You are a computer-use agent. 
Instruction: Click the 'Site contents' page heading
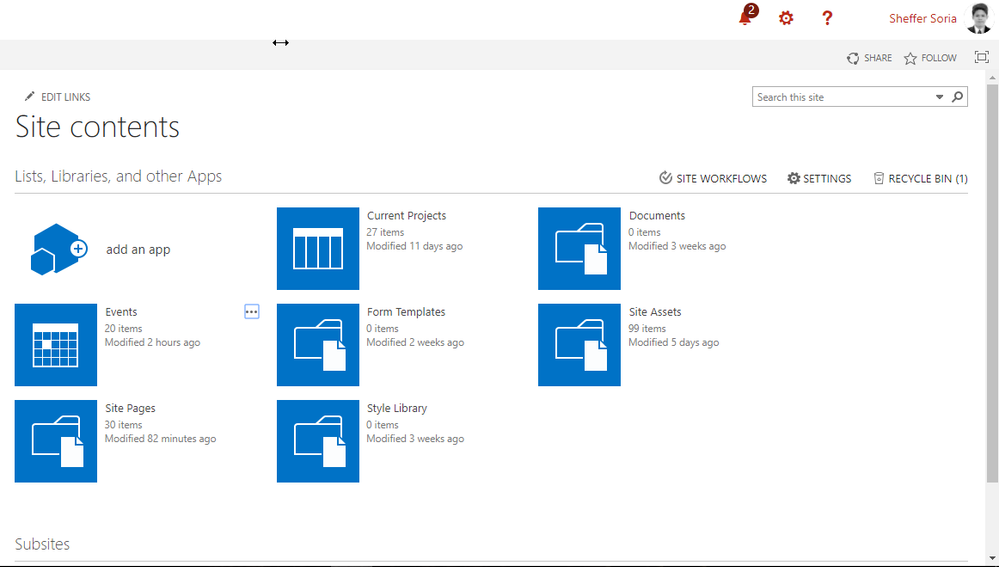(x=97, y=127)
